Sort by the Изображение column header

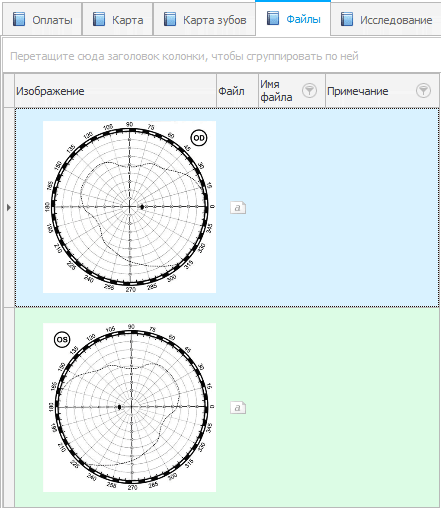pyautogui.click(x=115, y=91)
